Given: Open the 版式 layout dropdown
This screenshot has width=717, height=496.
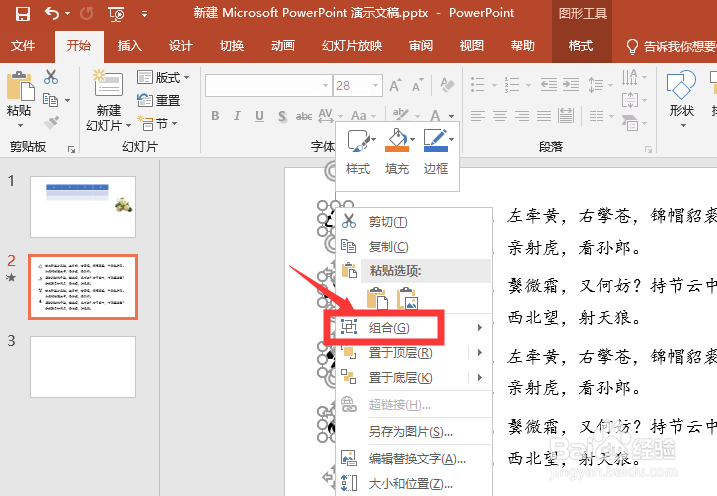Looking at the screenshot, I should (x=163, y=77).
